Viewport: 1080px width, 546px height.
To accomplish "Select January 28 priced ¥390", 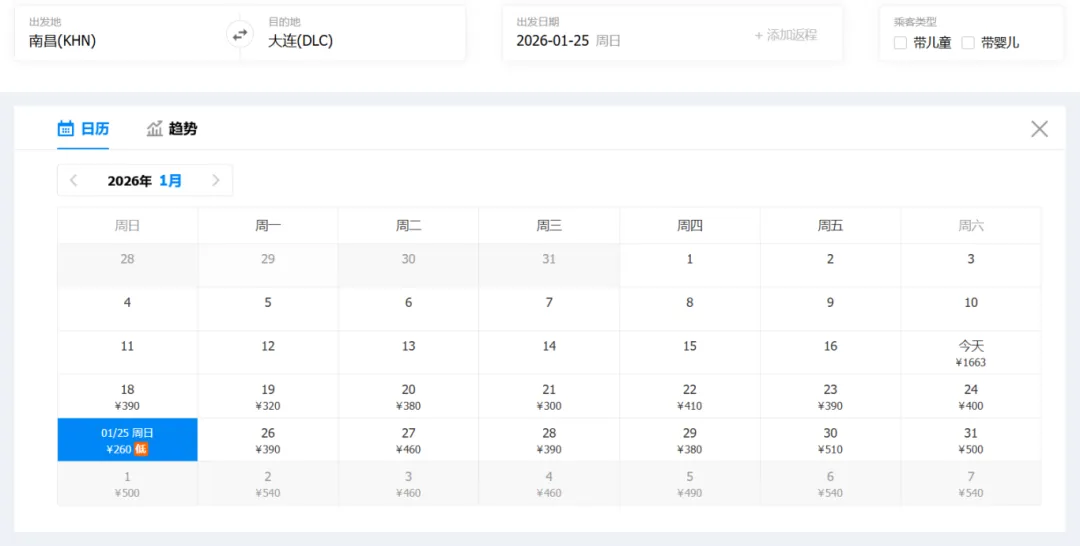I will point(549,440).
